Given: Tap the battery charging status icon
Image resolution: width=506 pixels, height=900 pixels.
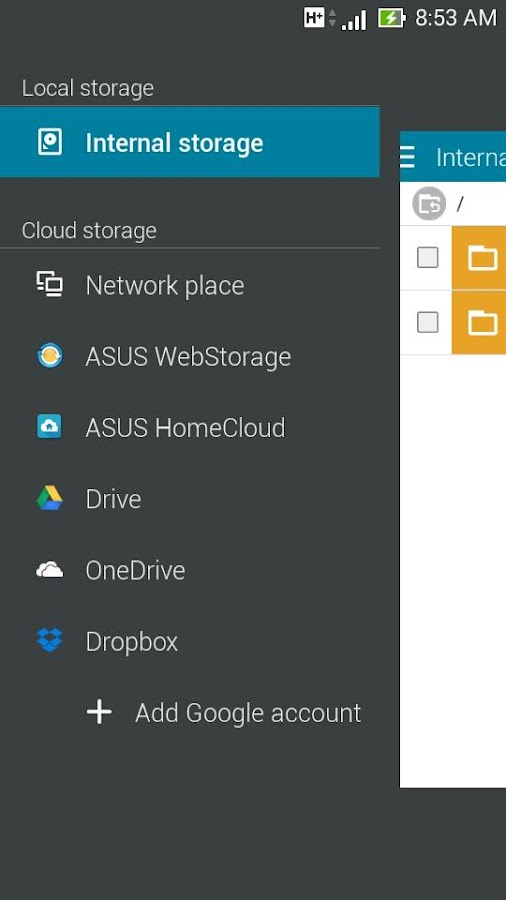Looking at the screenshot, I should (392, 18).
